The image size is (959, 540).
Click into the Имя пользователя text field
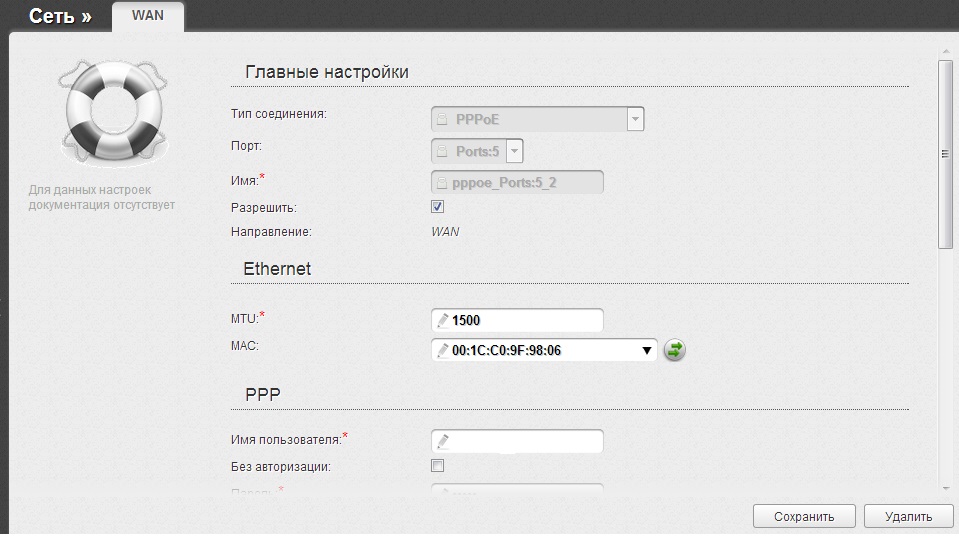(x=525, y=441)
